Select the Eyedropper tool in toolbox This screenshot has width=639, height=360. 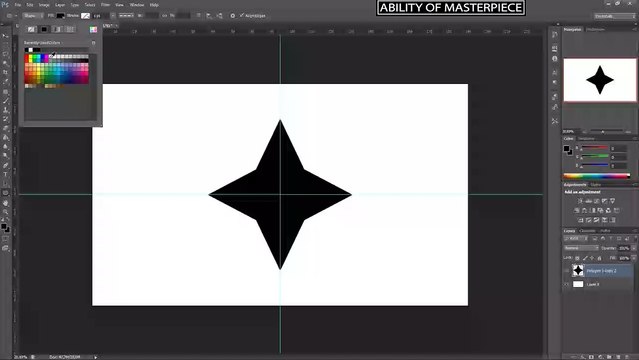tap(5, 82)
